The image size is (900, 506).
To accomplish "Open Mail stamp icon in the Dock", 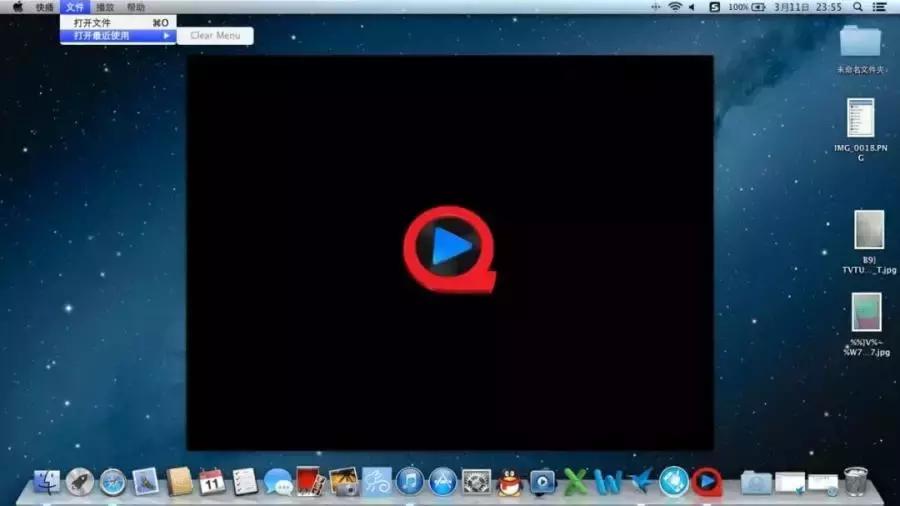I will (x=146, y=481).
